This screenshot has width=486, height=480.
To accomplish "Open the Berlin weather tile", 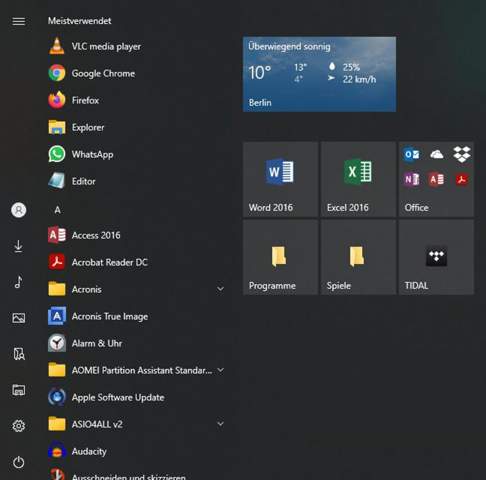I will click(319, 74).
